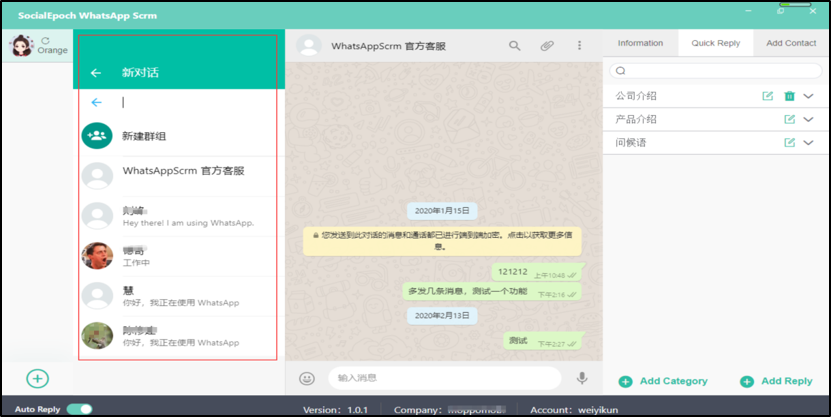Image resolution: width=831 pixels, height=417 pixels.
Task: Click the blue back arrow in search row
Action: (x=96, y=102)
